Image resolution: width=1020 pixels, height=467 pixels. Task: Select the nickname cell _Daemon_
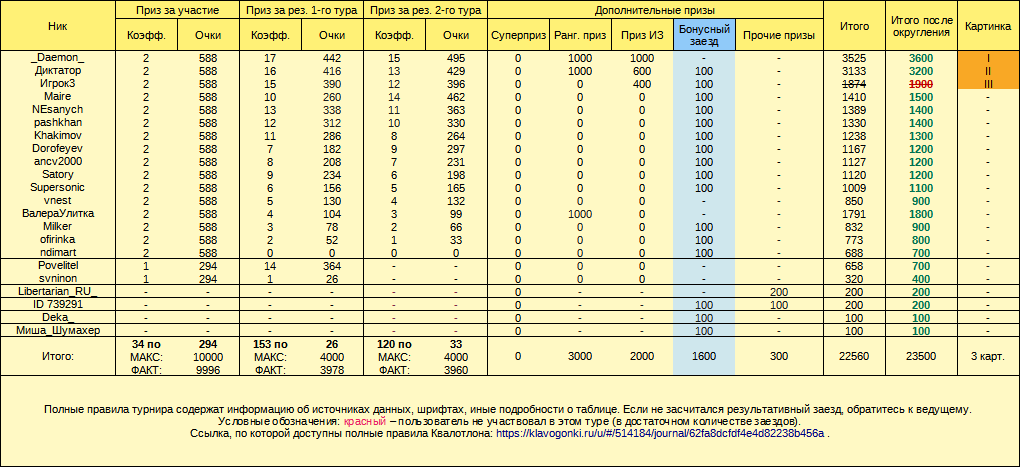click(57, 57)
